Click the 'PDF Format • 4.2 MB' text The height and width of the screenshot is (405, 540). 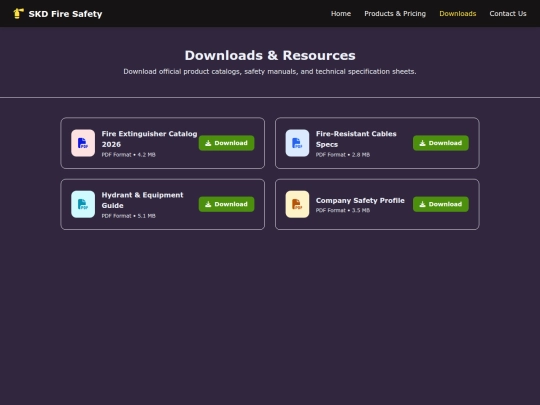click(x=128, y=155)
